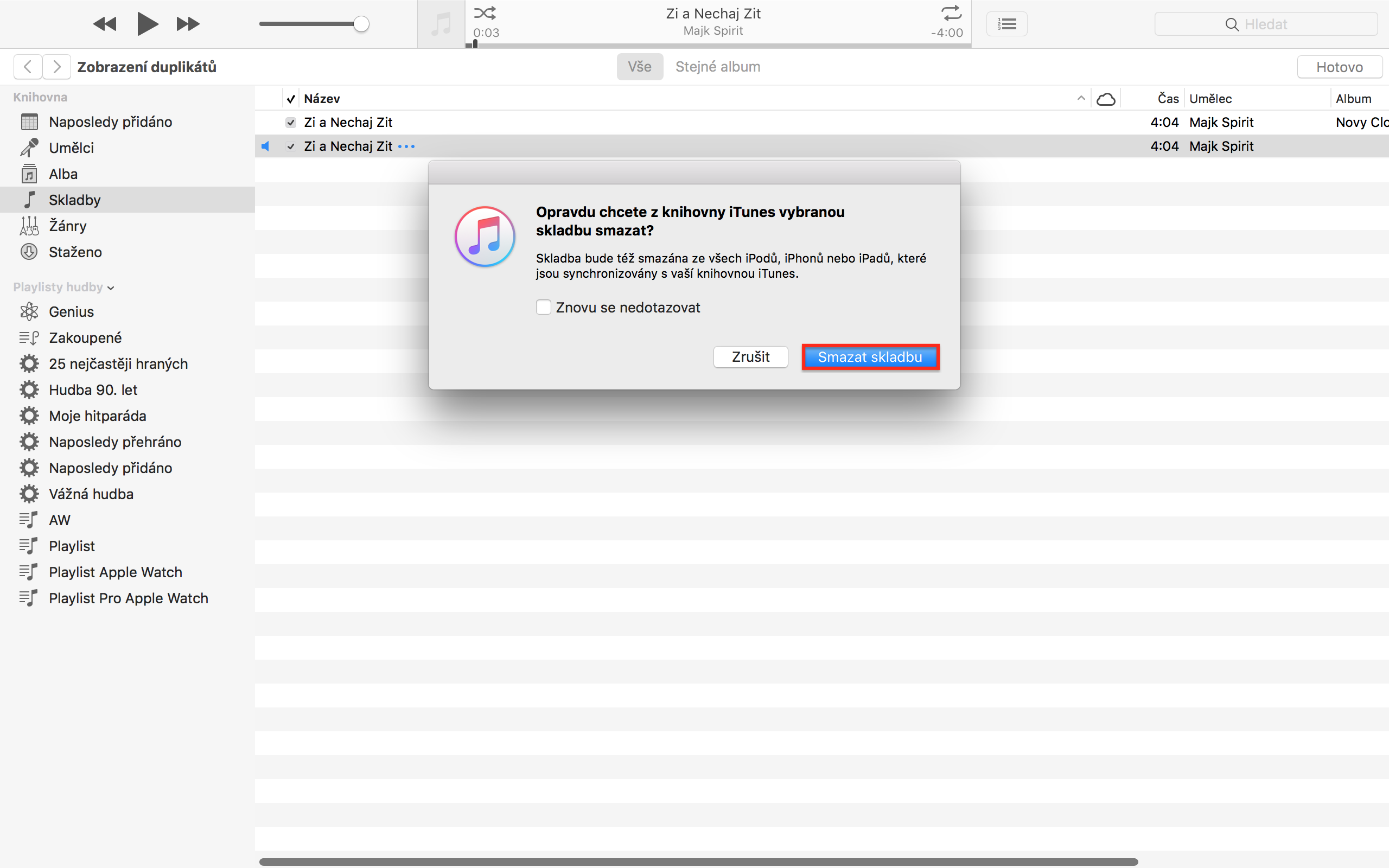Open the Playlist Pro Apple Watch item
The image size is (1389, 868).
(128, 598)
